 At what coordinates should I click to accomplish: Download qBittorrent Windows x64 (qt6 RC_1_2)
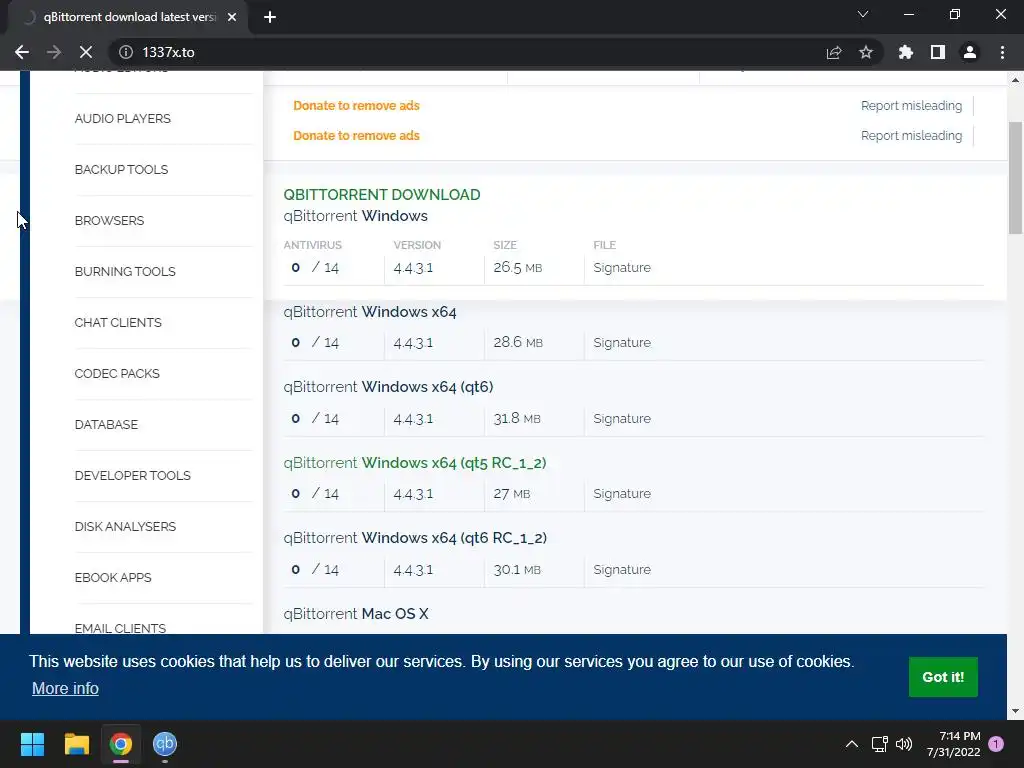[x=415, y=538]
